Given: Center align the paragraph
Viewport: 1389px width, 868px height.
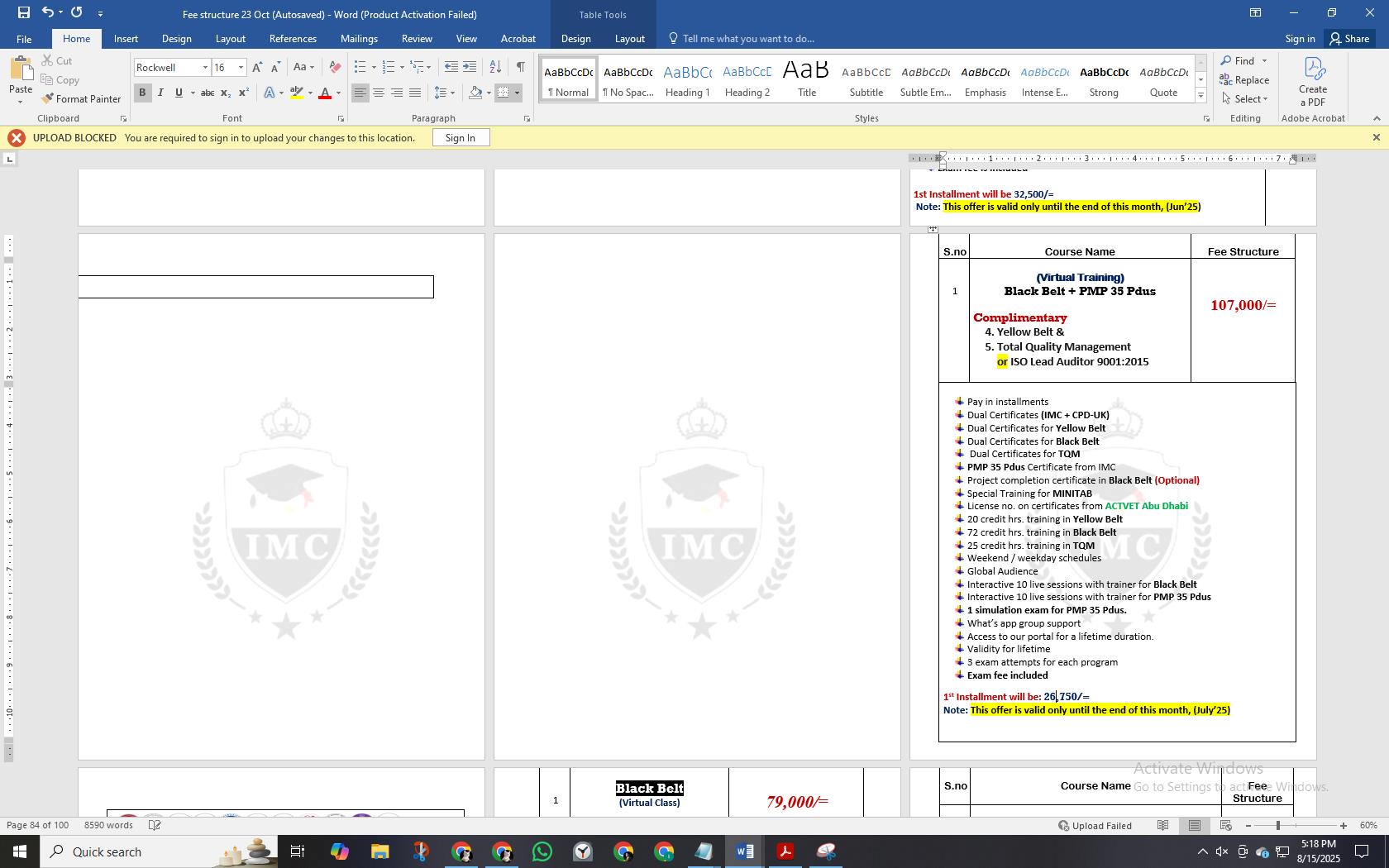Looking at the screenshot, I should 379,93.
